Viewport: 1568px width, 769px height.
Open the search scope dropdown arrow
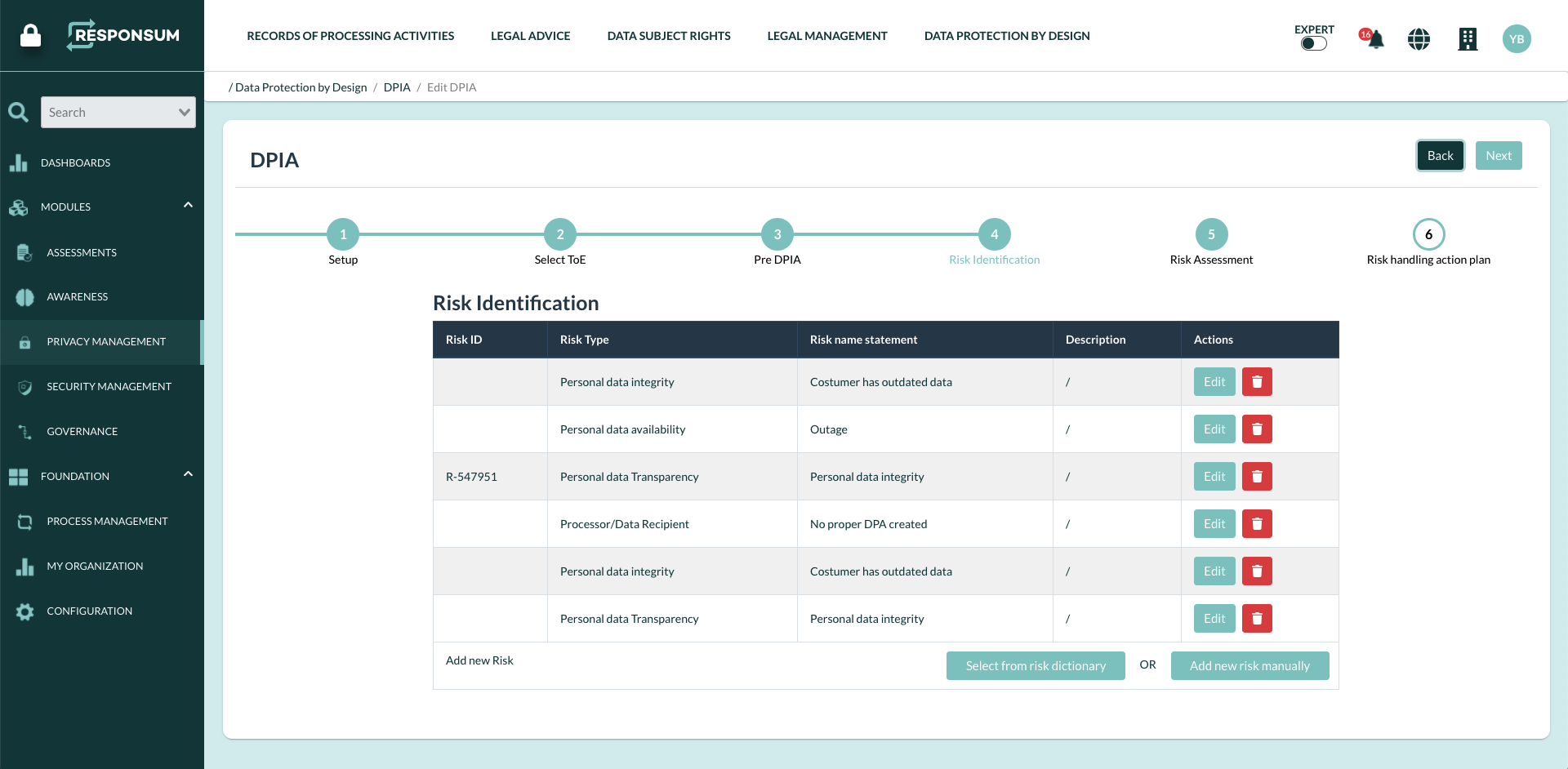point(185,112)
